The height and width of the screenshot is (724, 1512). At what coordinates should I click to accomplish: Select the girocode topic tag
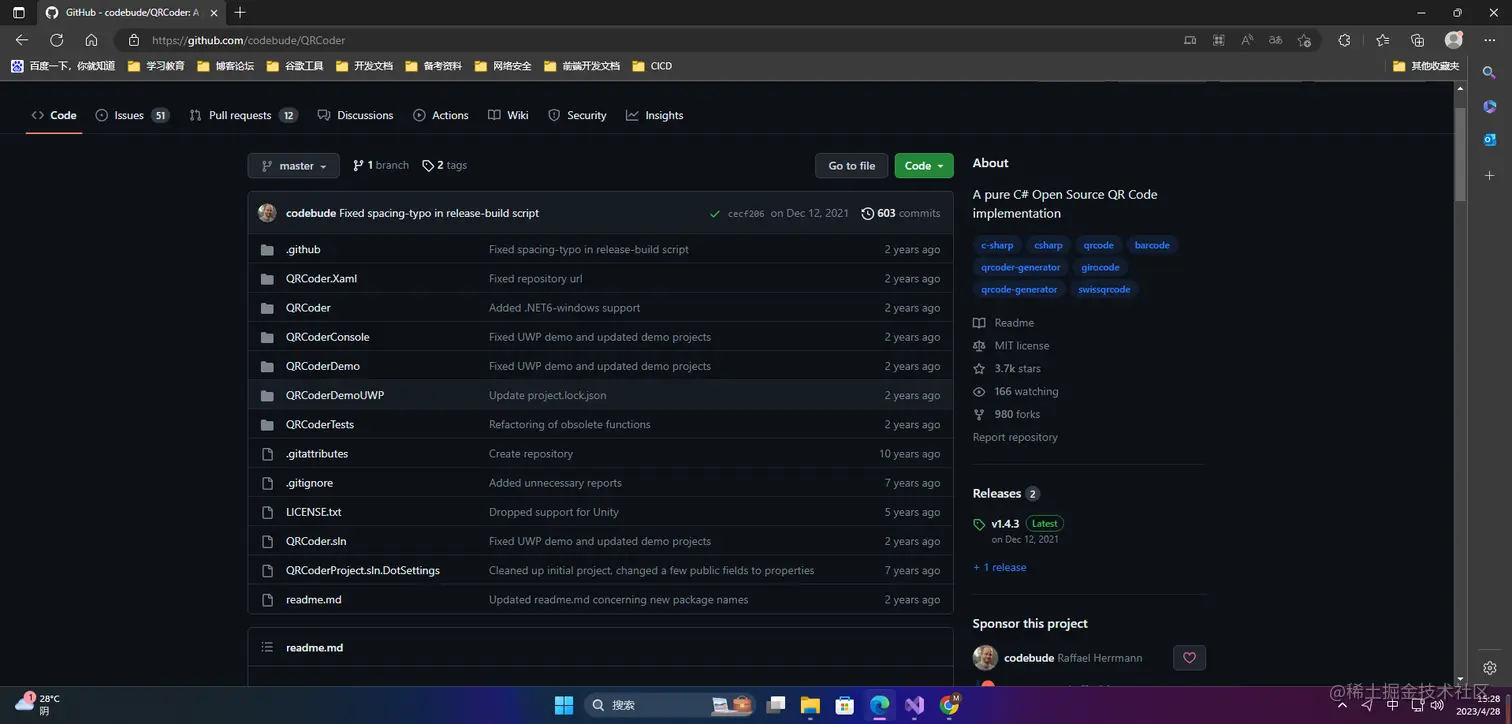click(x=1100, y=267)
